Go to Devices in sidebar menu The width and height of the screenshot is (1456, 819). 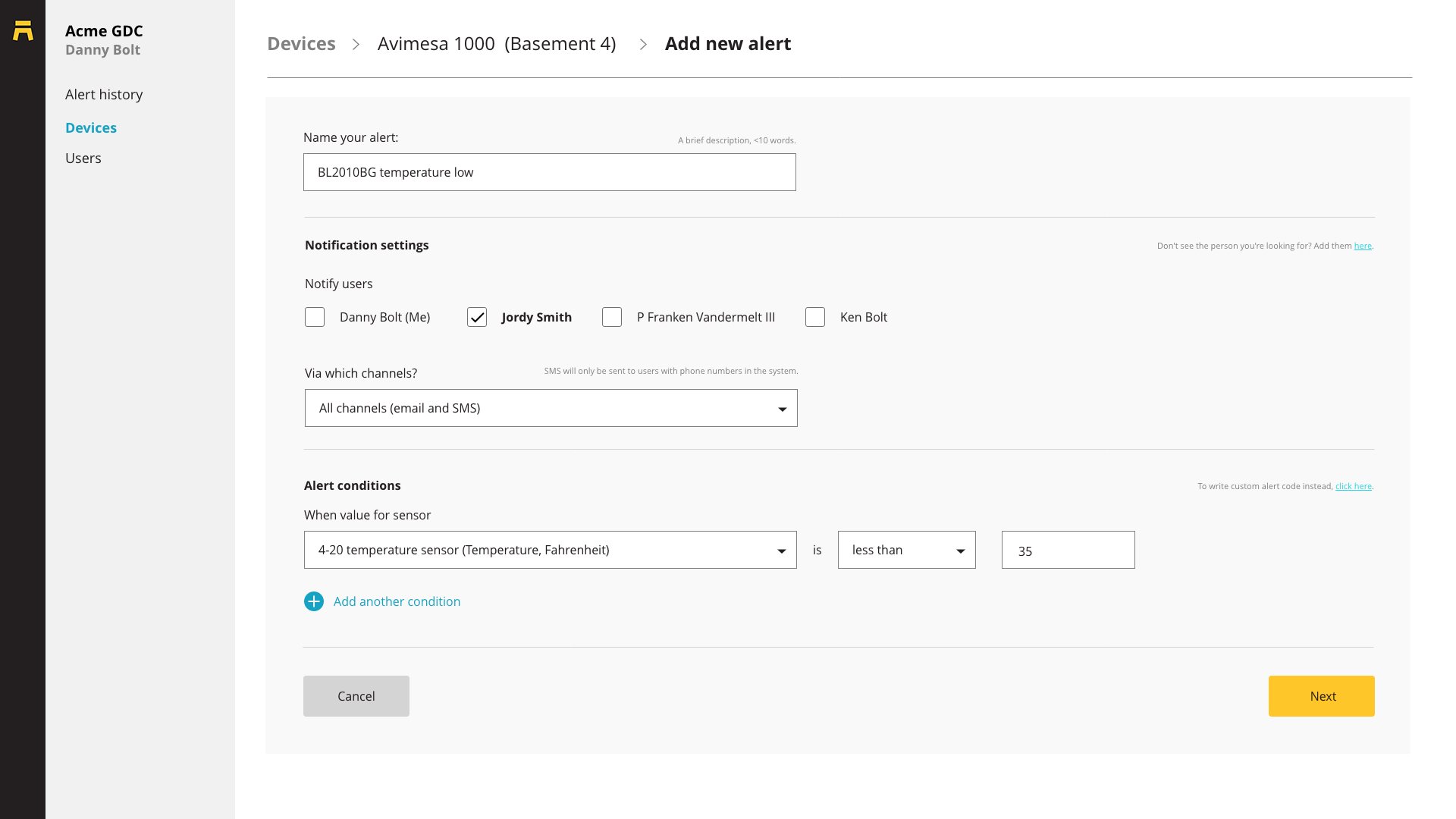click(91, 128)
